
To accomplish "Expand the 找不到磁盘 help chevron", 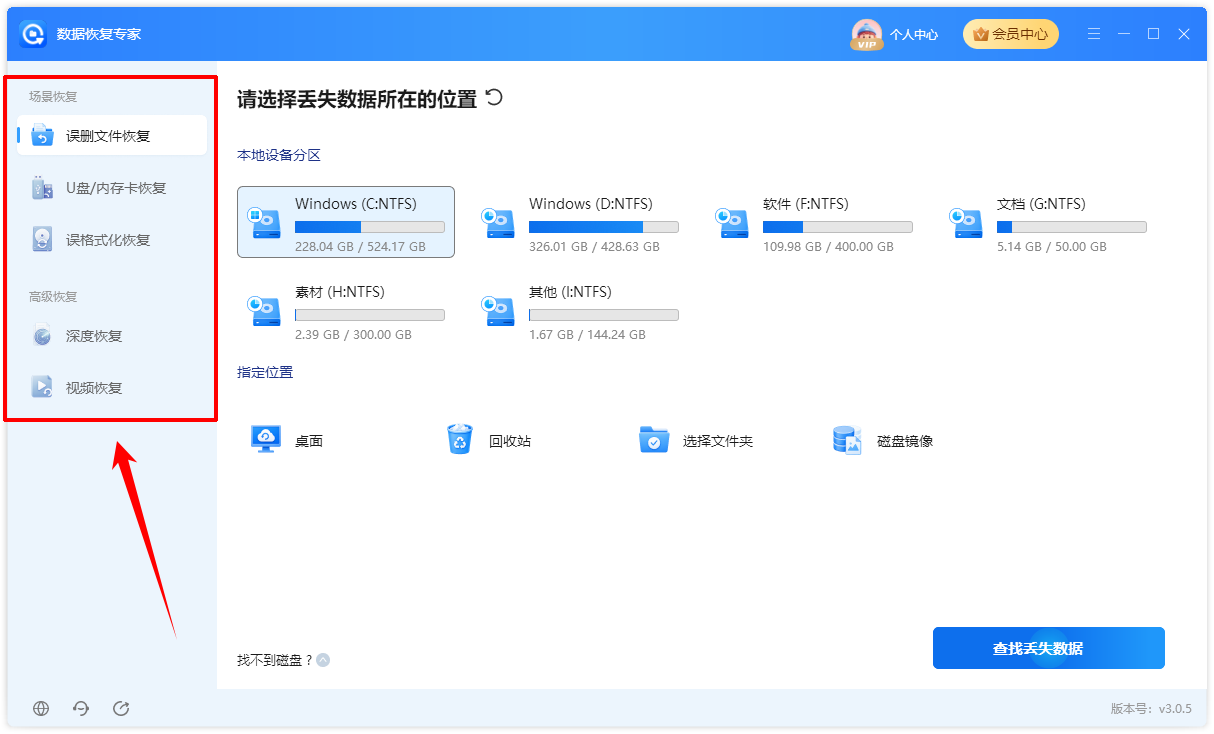I will (x=323, y=660).
